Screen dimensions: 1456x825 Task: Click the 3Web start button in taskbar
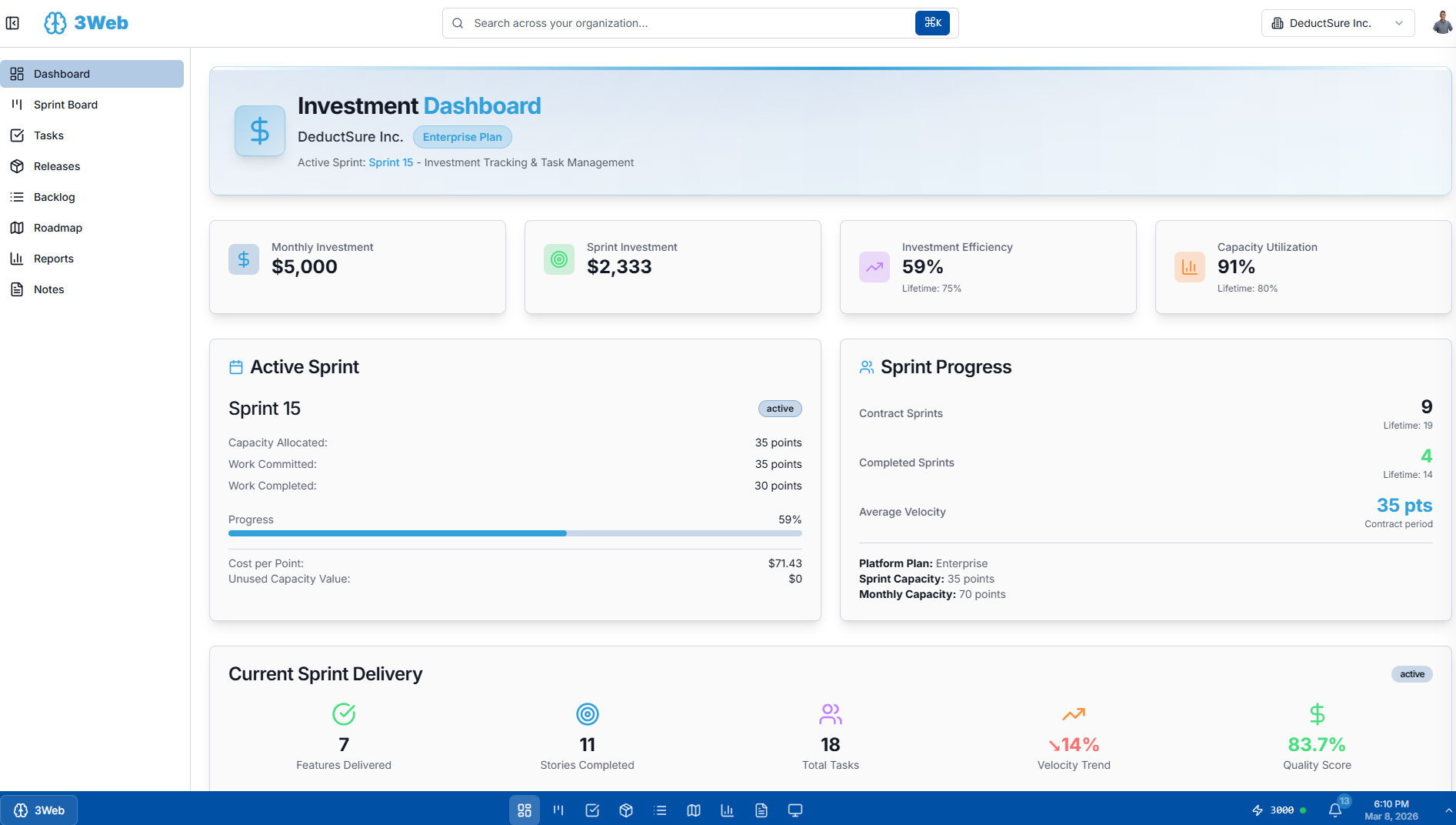39,810
